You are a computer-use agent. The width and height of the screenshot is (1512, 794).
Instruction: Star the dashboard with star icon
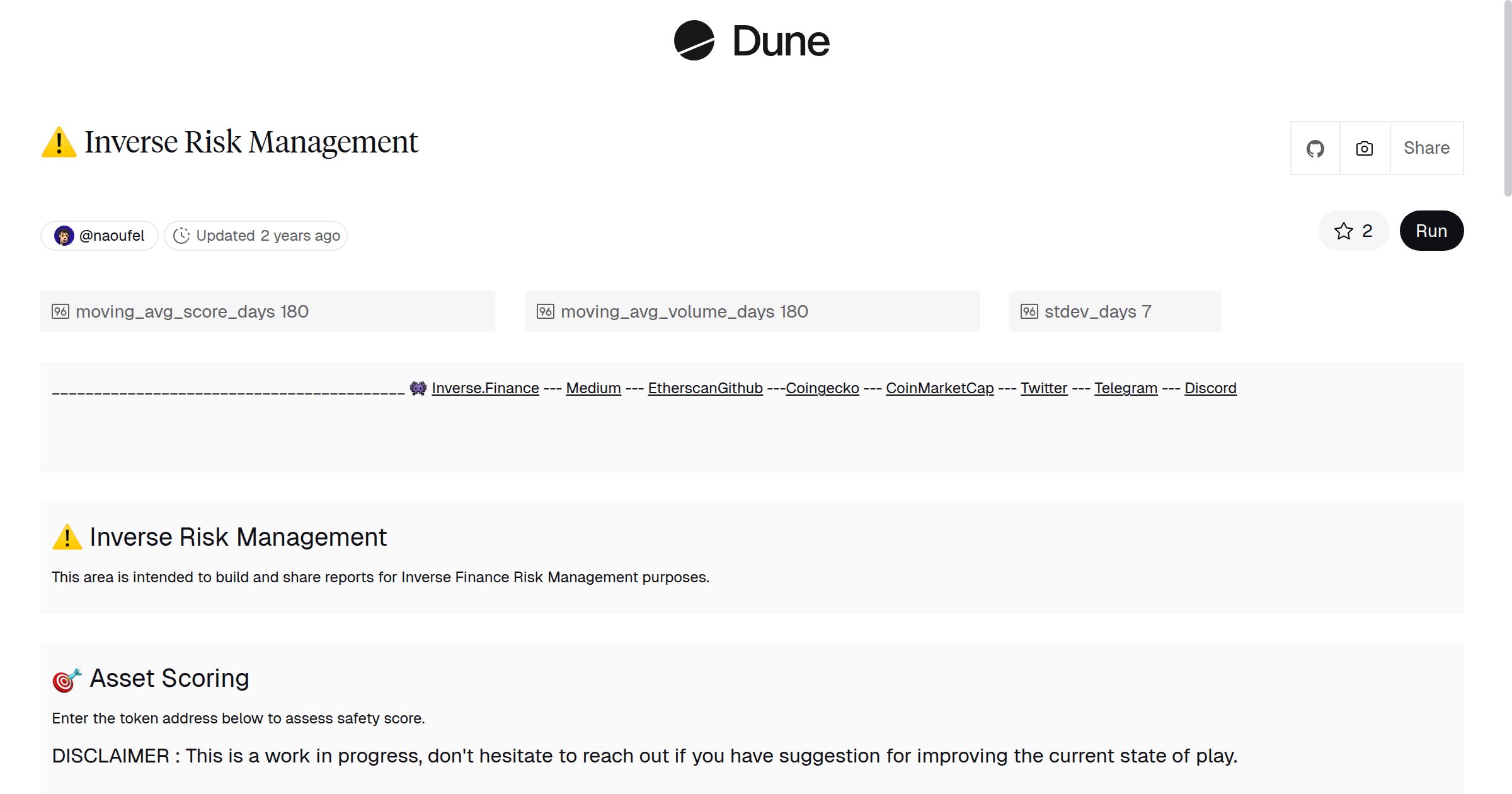[x=1343, y=231]
